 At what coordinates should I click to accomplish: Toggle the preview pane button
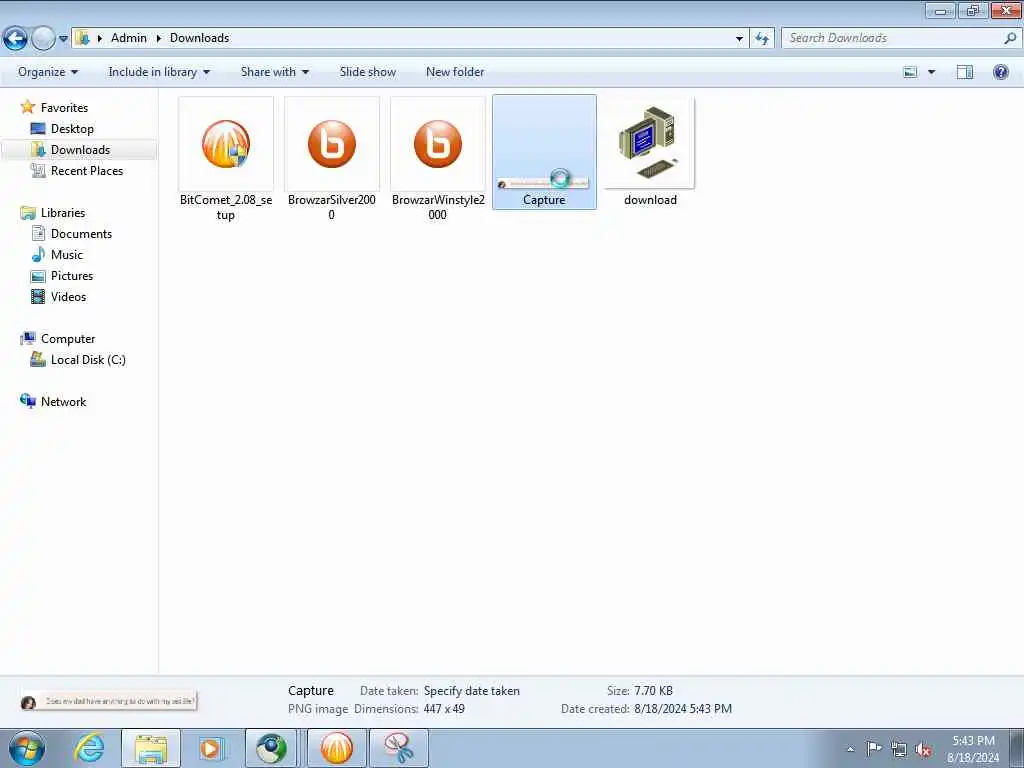[x=965, y=72]
